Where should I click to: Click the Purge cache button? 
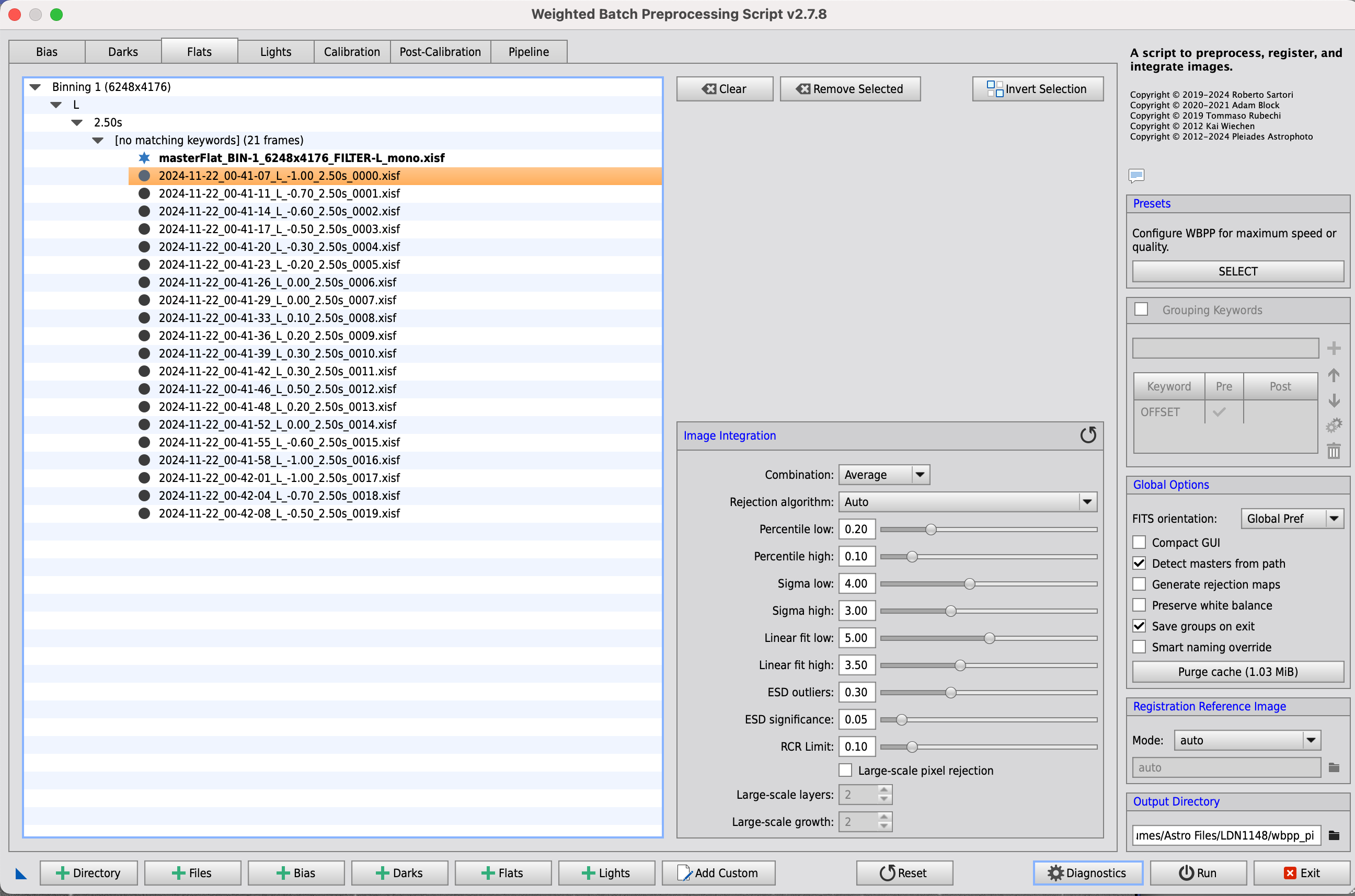[1237, 671]
